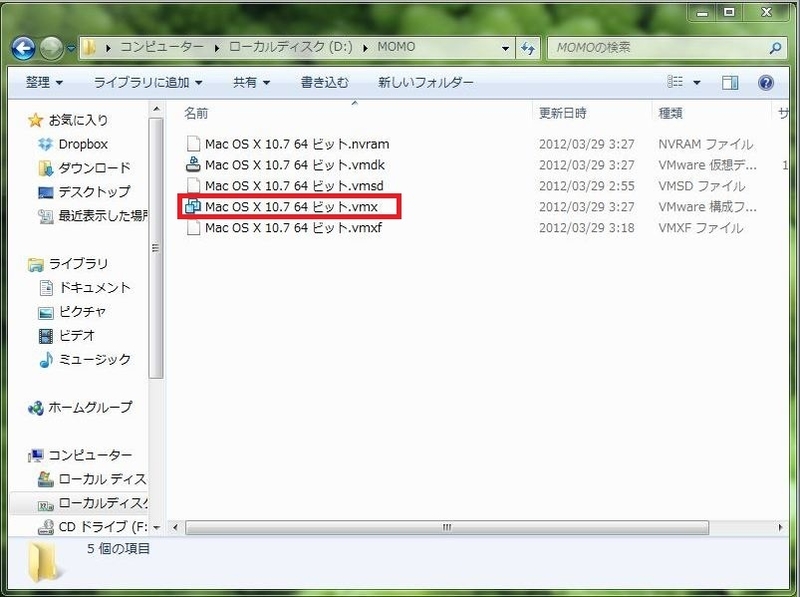800x597 pixels.
Task: Click the folder icon in the address bar
Action: (x=89, y=47)
